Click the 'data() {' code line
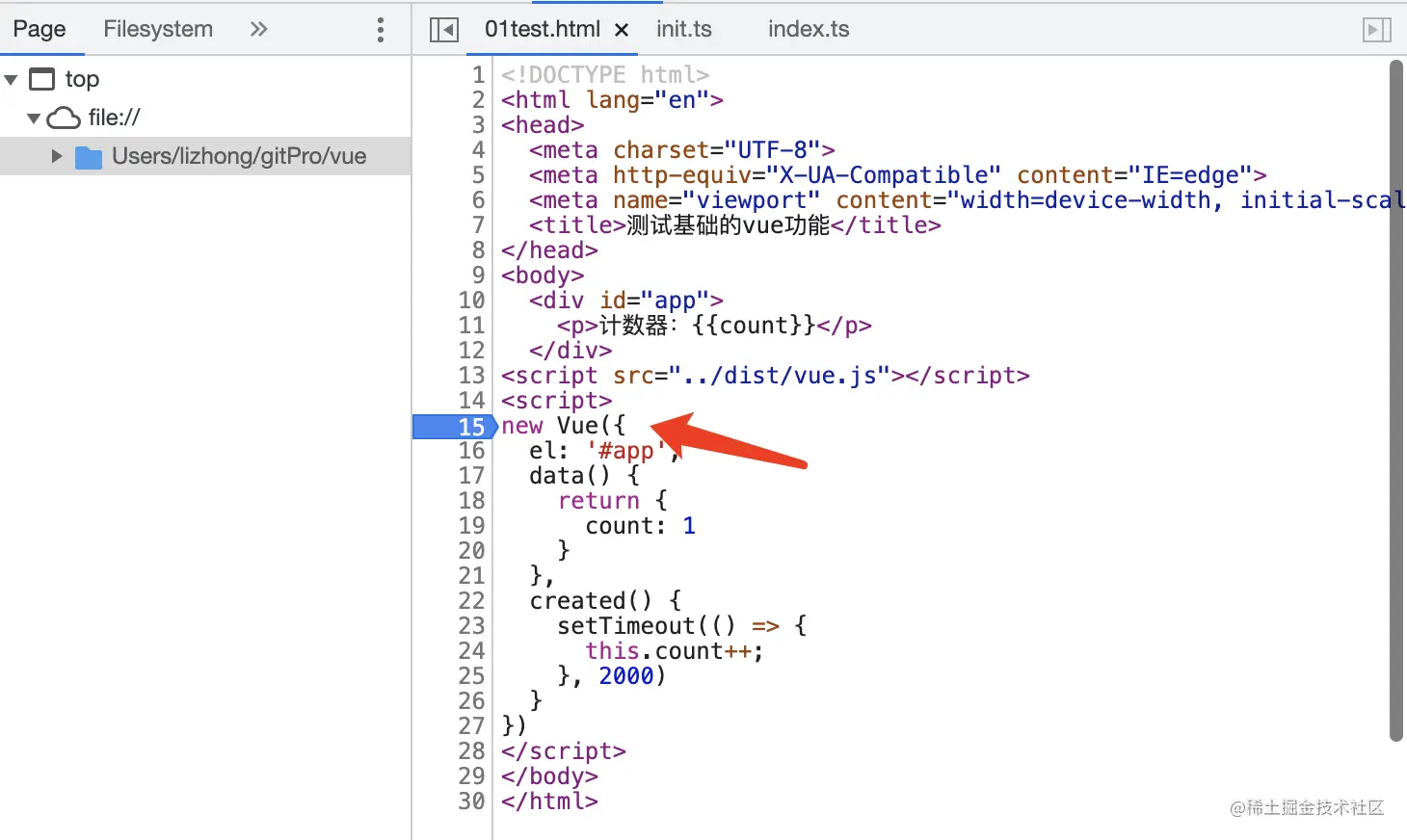1407x840 pixels. 585,476
